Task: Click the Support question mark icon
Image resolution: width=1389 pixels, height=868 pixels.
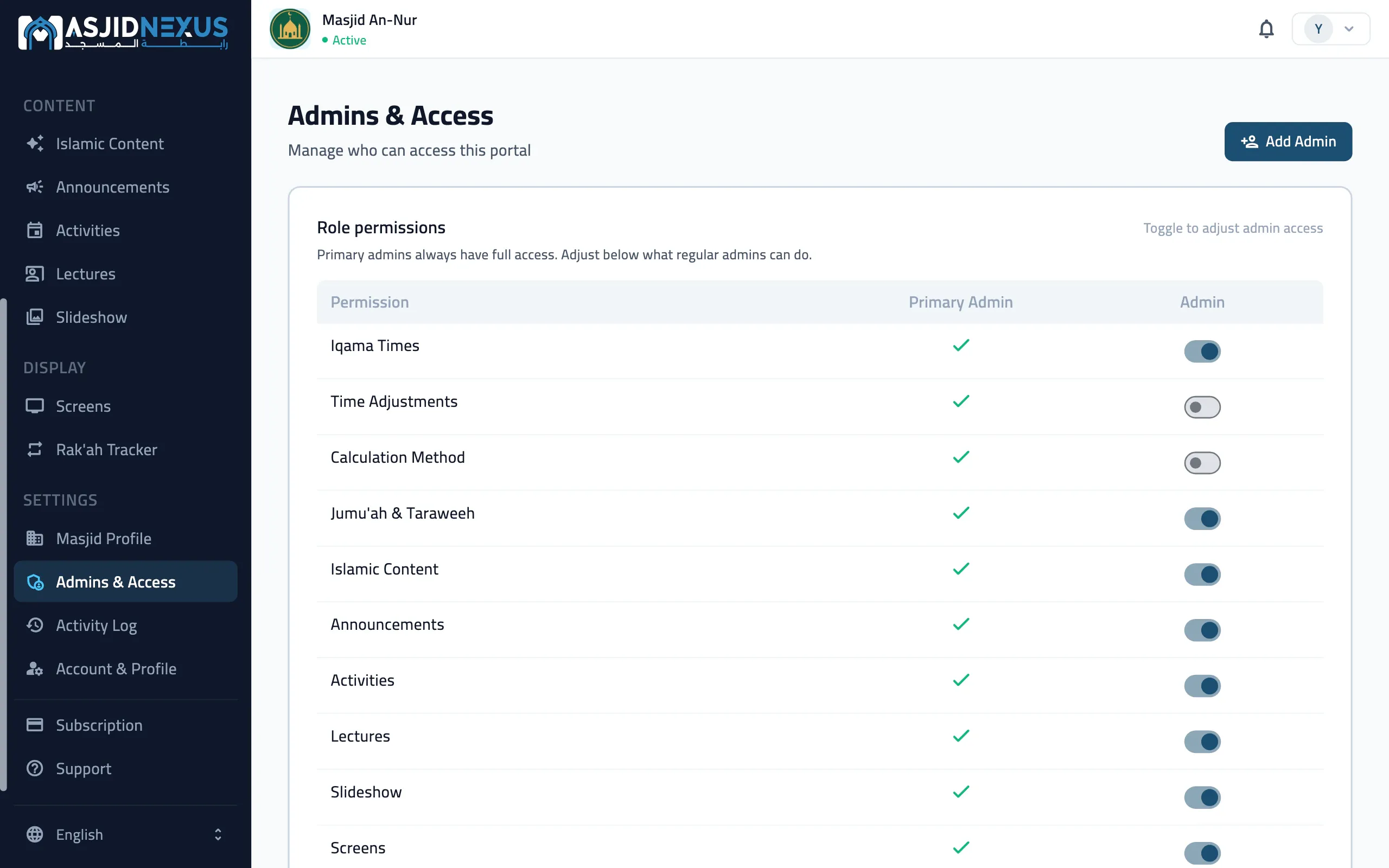Action: coord(34,768)
